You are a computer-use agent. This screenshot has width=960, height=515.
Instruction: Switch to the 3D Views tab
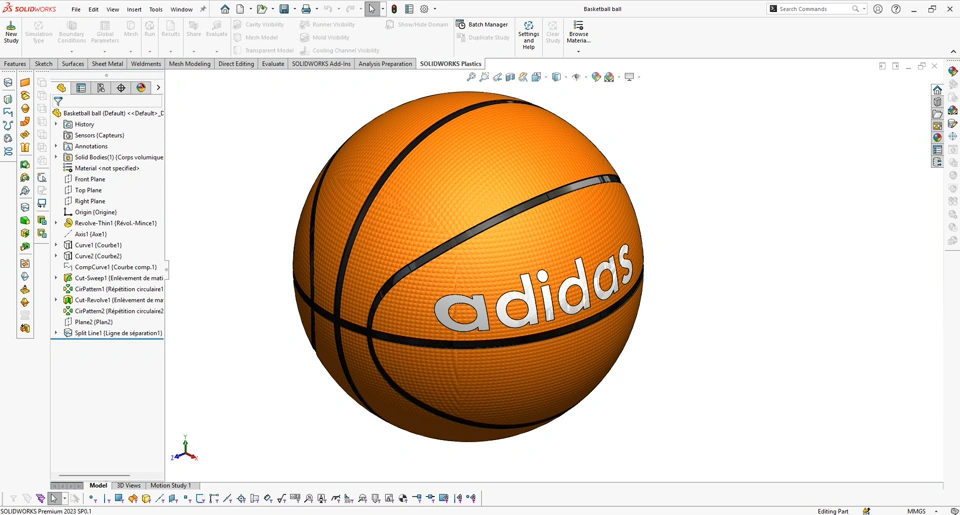pyautogui.click(x=129, y=486)
